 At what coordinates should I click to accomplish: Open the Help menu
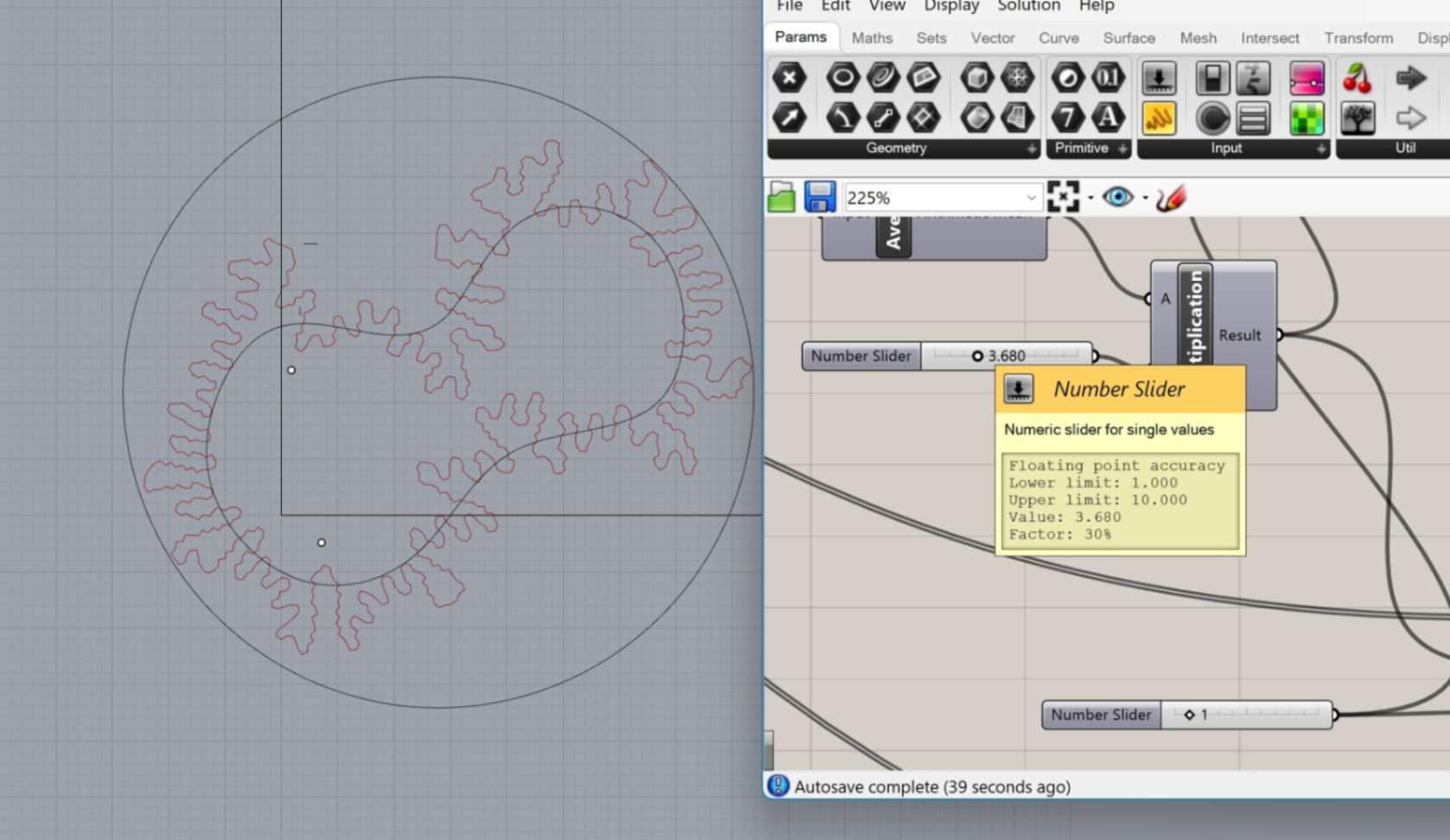click(x=1097, y=6)
